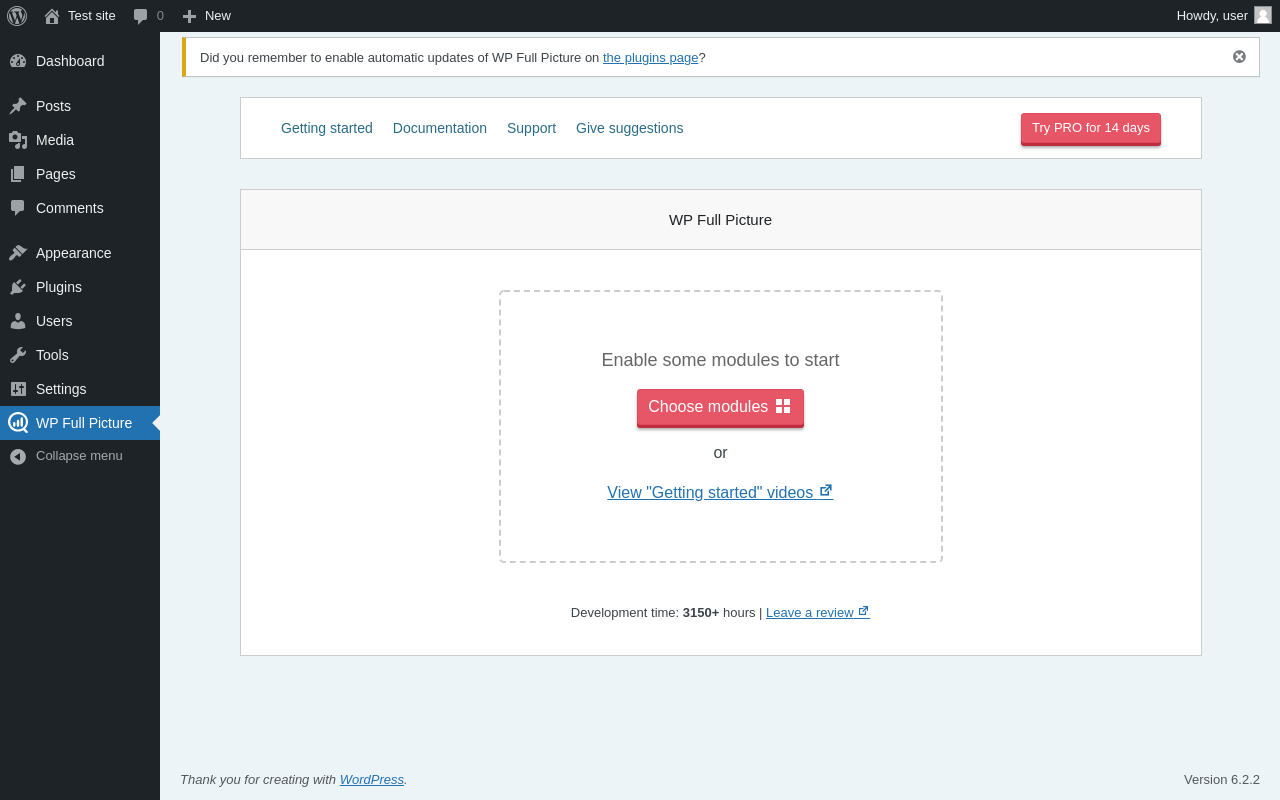Open Comments in the sidebar menu
The width and height of the screenshot is (1280, 800).
click(x=80, y=208)
